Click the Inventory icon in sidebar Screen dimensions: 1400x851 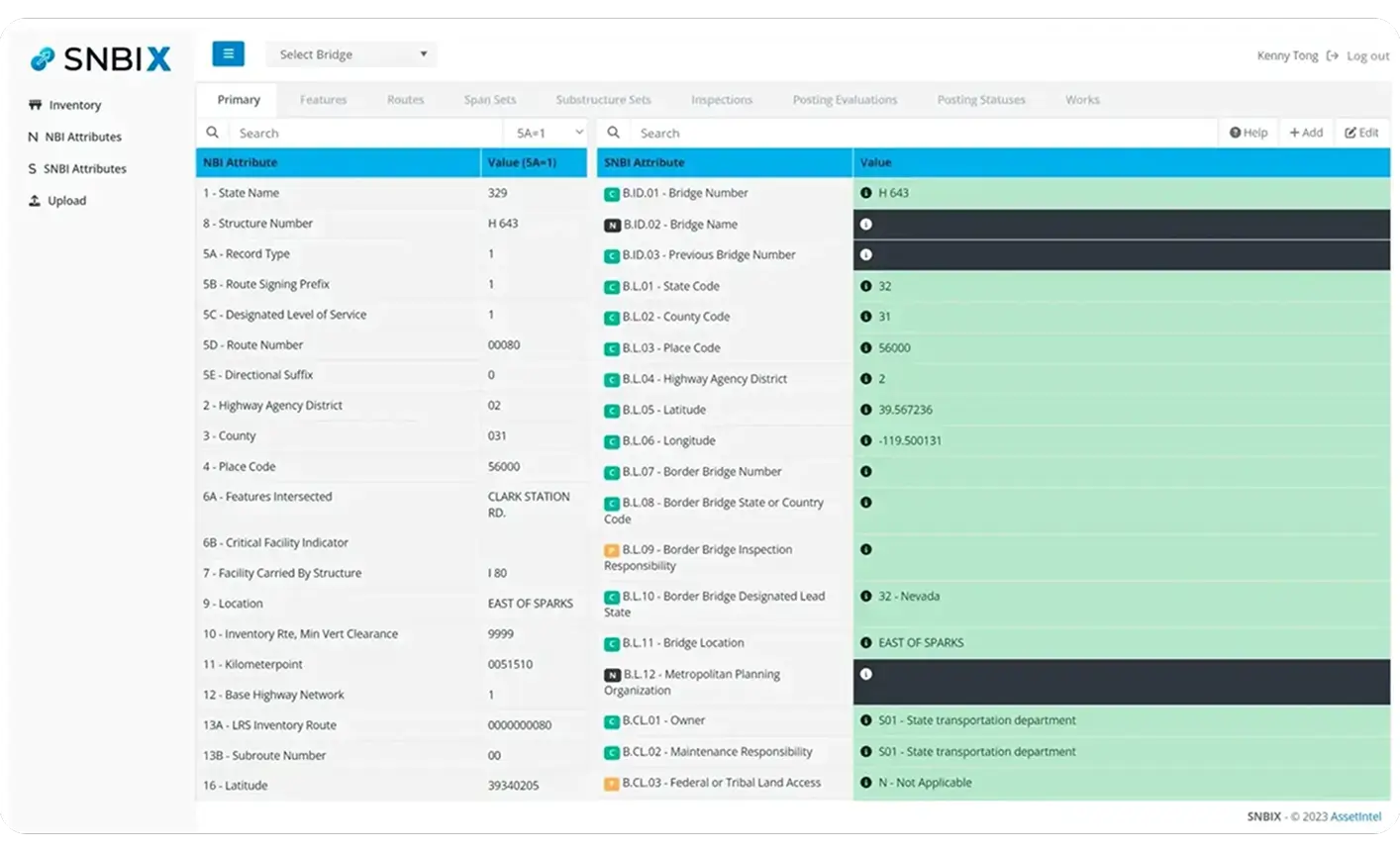[x=36, y=105]
